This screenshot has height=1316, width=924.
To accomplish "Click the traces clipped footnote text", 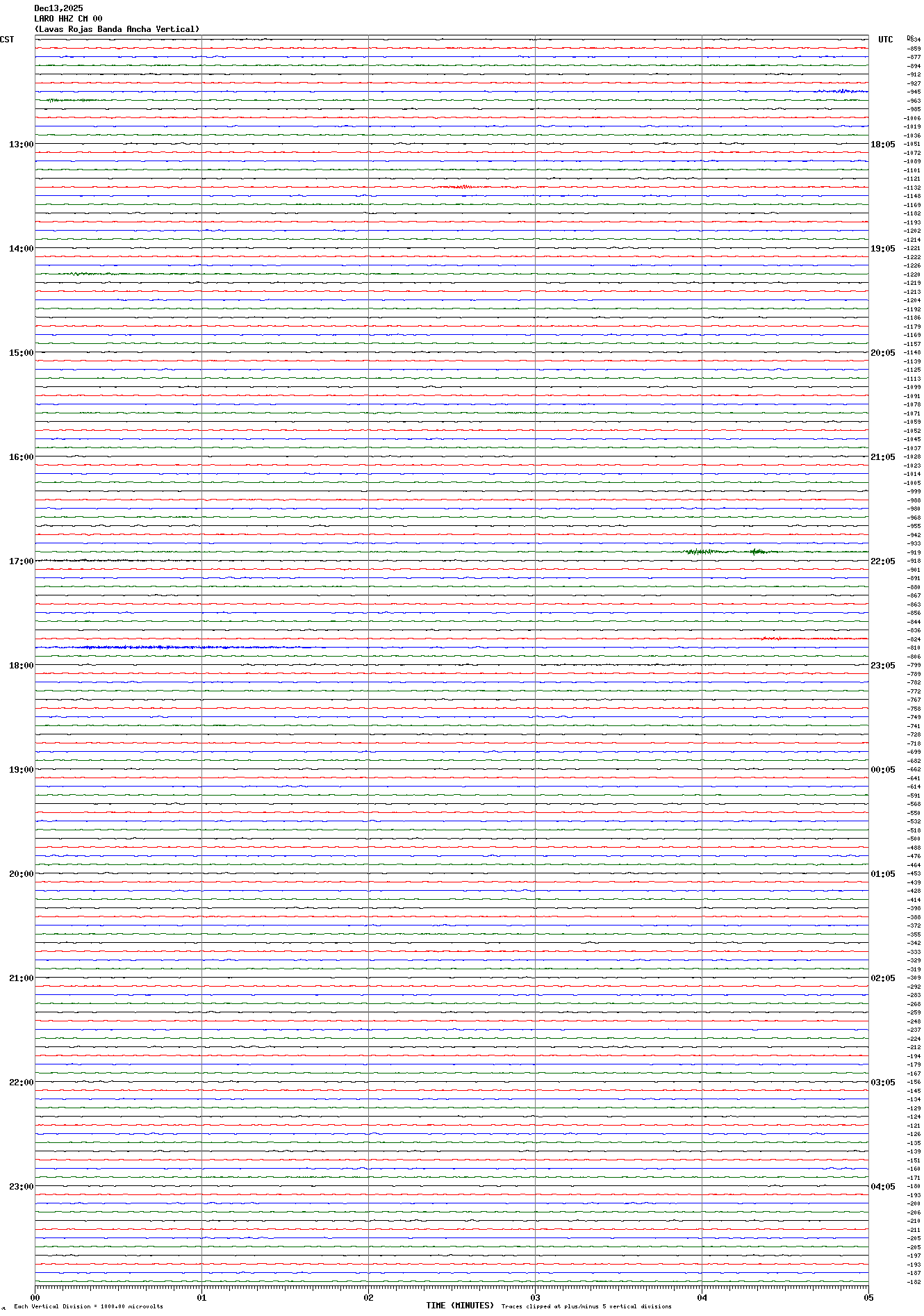I will (586, 1306).
